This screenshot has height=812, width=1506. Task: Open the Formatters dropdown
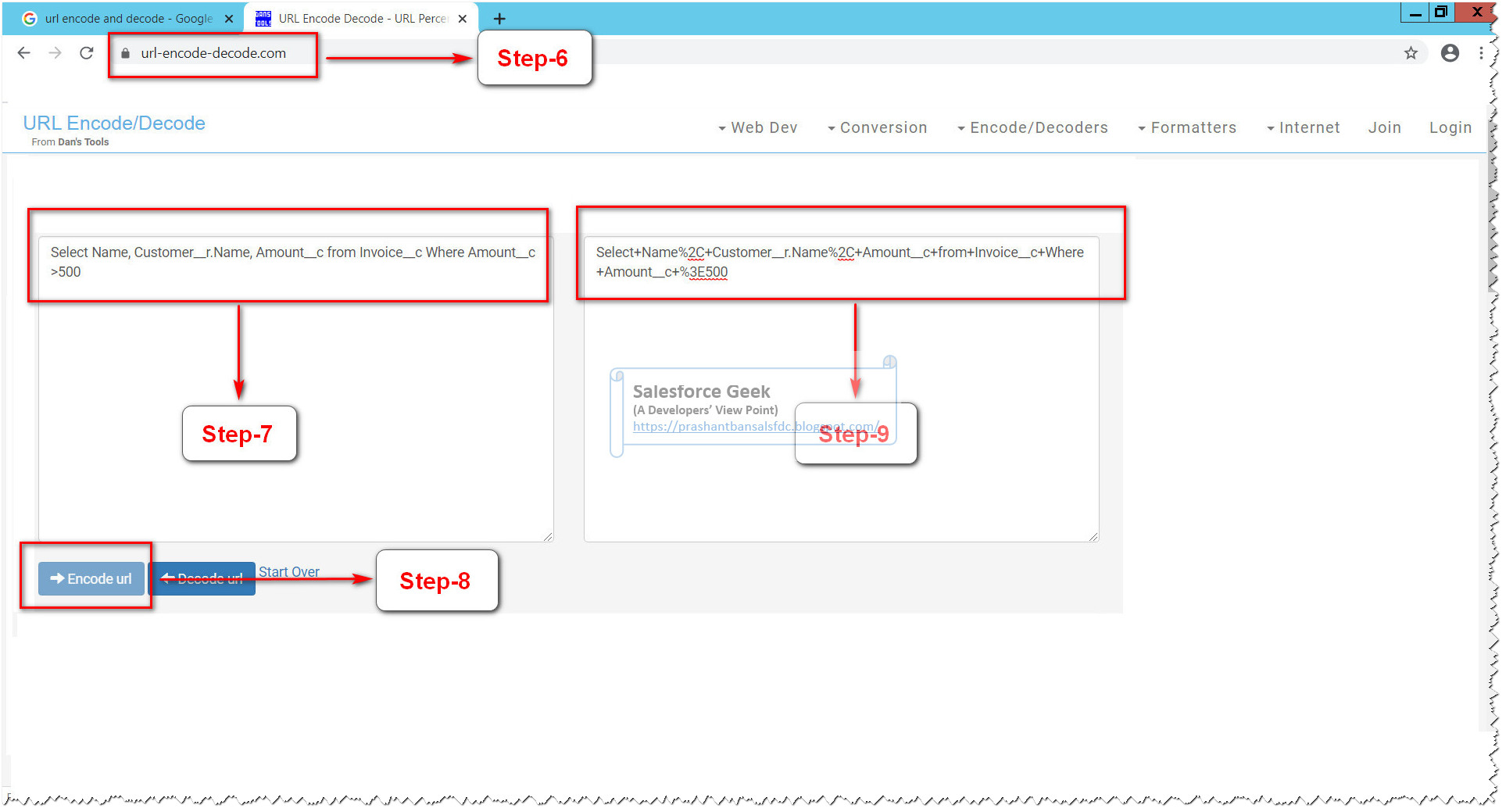(1193, 127)
